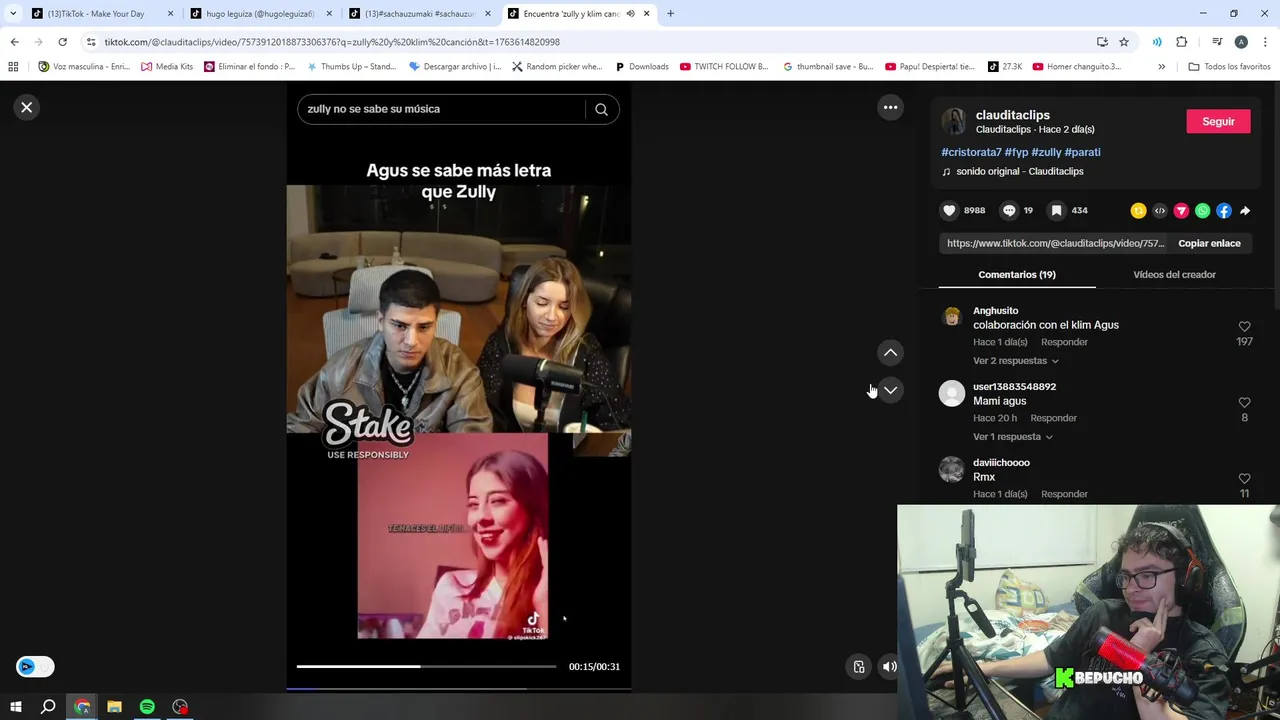Open the three-dot more options menu
1280x720 pixels.
890,107
